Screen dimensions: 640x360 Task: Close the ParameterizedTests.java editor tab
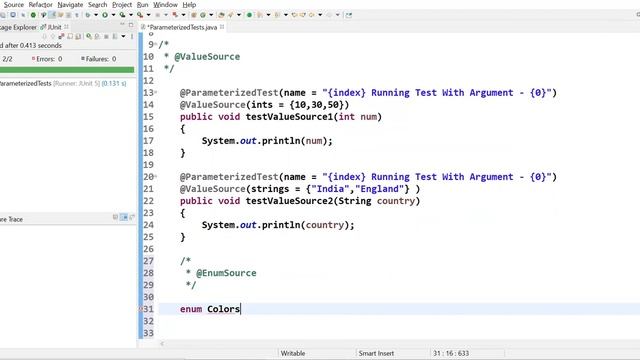tap(222, 27)
